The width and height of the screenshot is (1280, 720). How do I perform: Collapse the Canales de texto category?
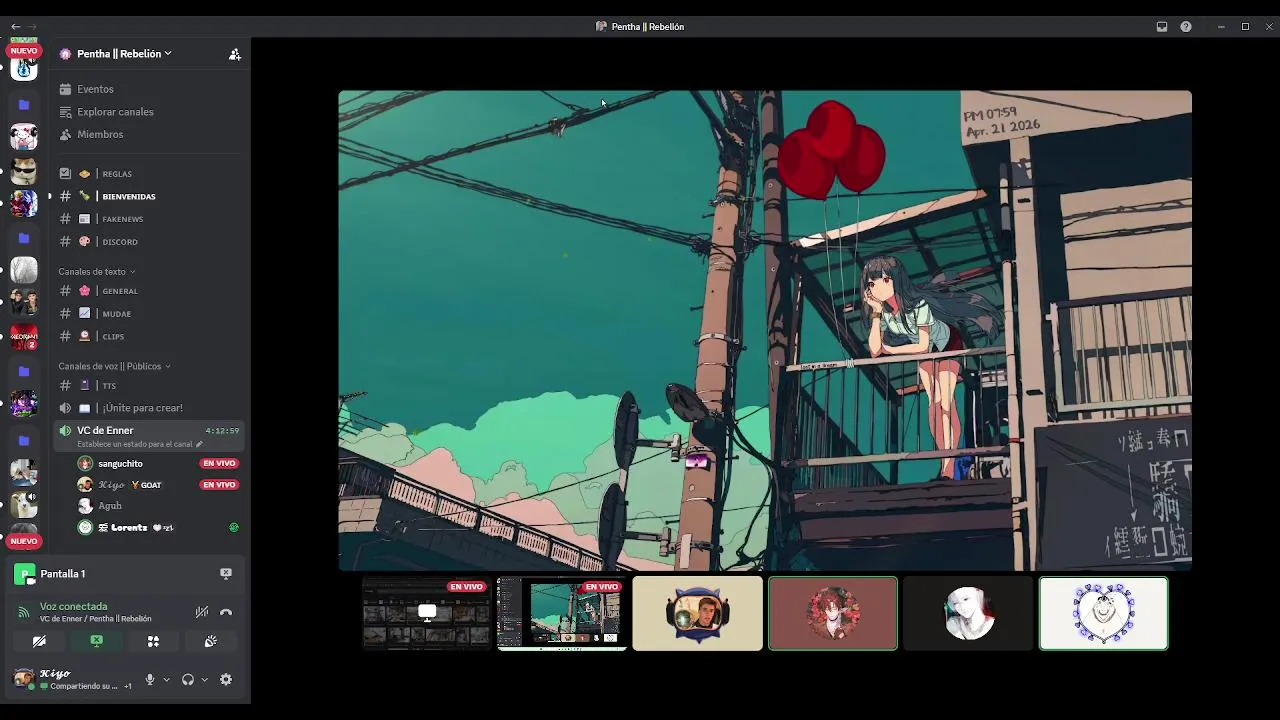click(x=96, y=272)
